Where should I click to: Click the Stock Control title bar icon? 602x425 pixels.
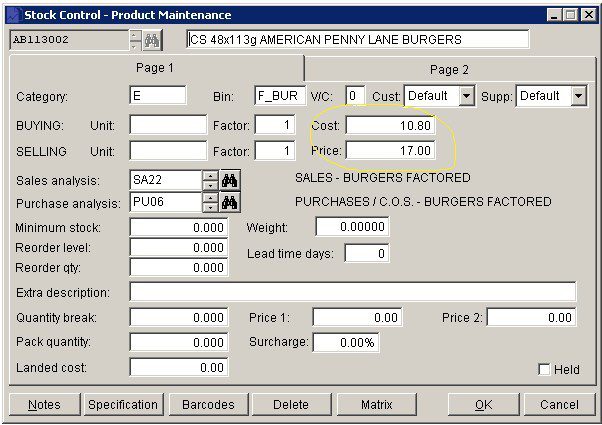tap(14, 15)
